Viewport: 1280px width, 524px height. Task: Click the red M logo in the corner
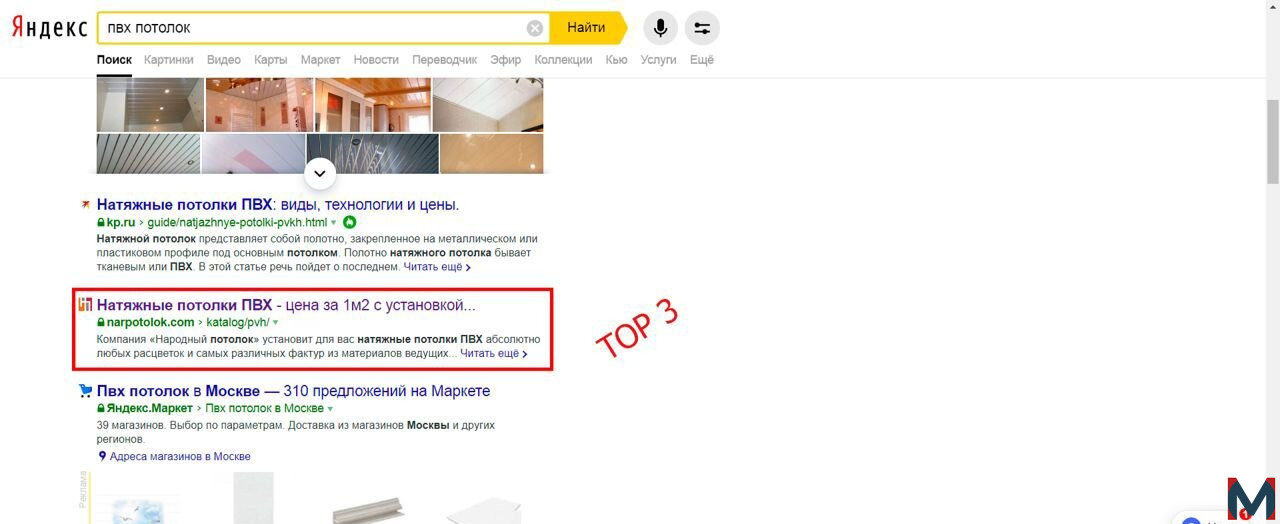[1252, 498]
